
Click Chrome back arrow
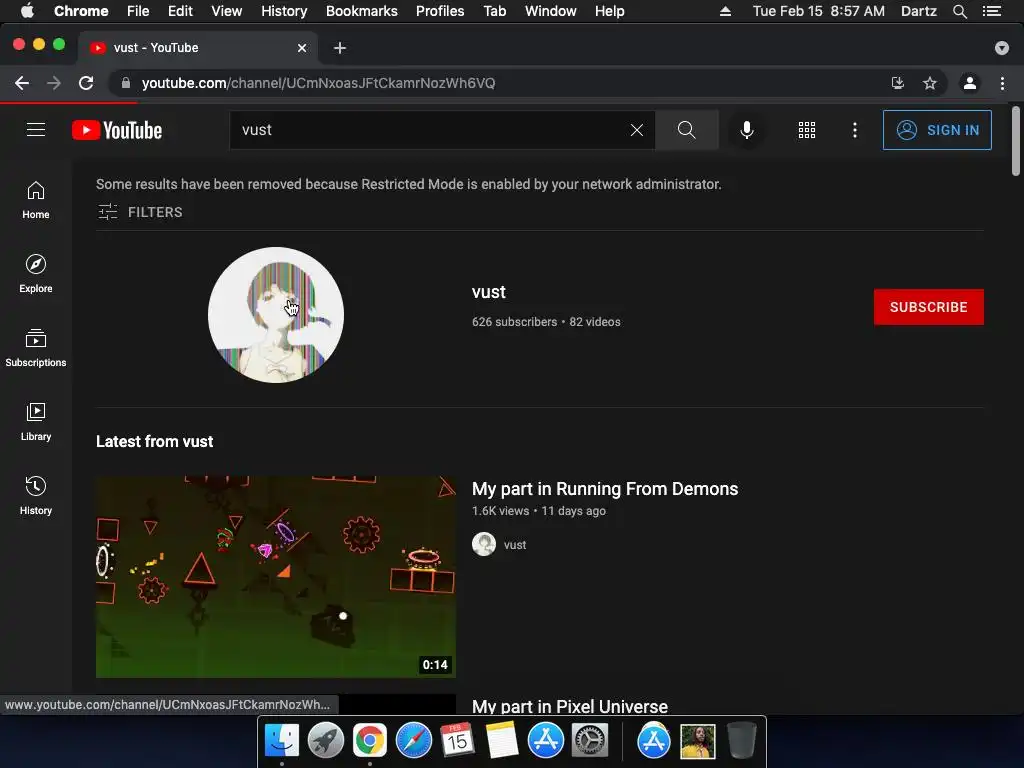pyautogui.click(x=22, y=83)
